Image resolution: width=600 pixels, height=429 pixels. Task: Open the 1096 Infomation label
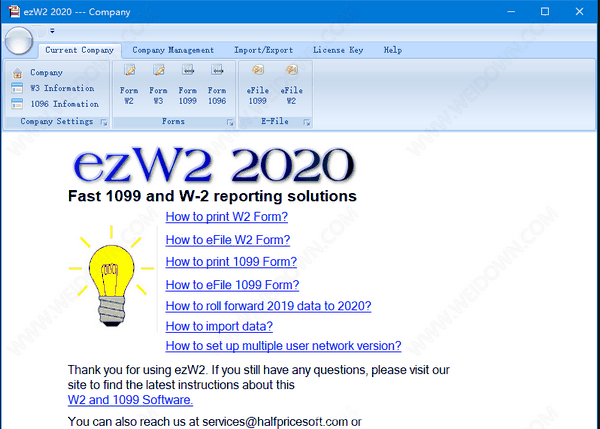click(65, 104)
